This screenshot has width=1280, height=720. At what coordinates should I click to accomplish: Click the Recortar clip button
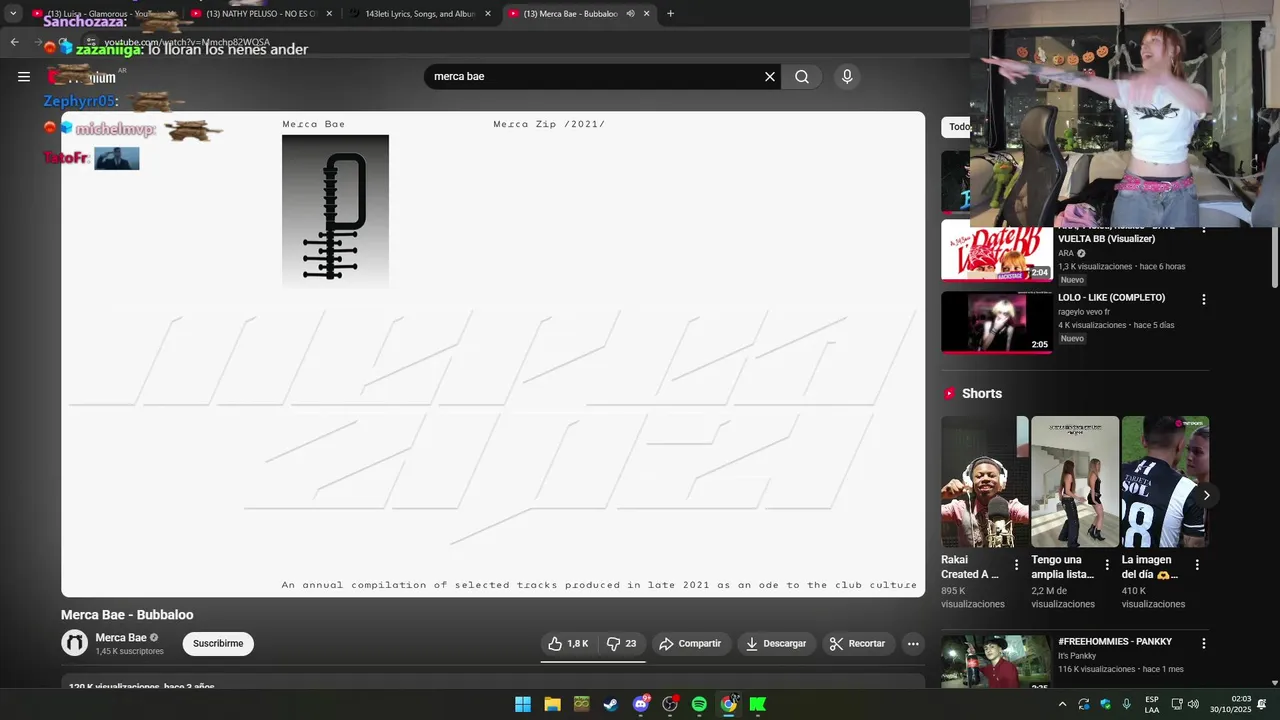tap(859, 644)
